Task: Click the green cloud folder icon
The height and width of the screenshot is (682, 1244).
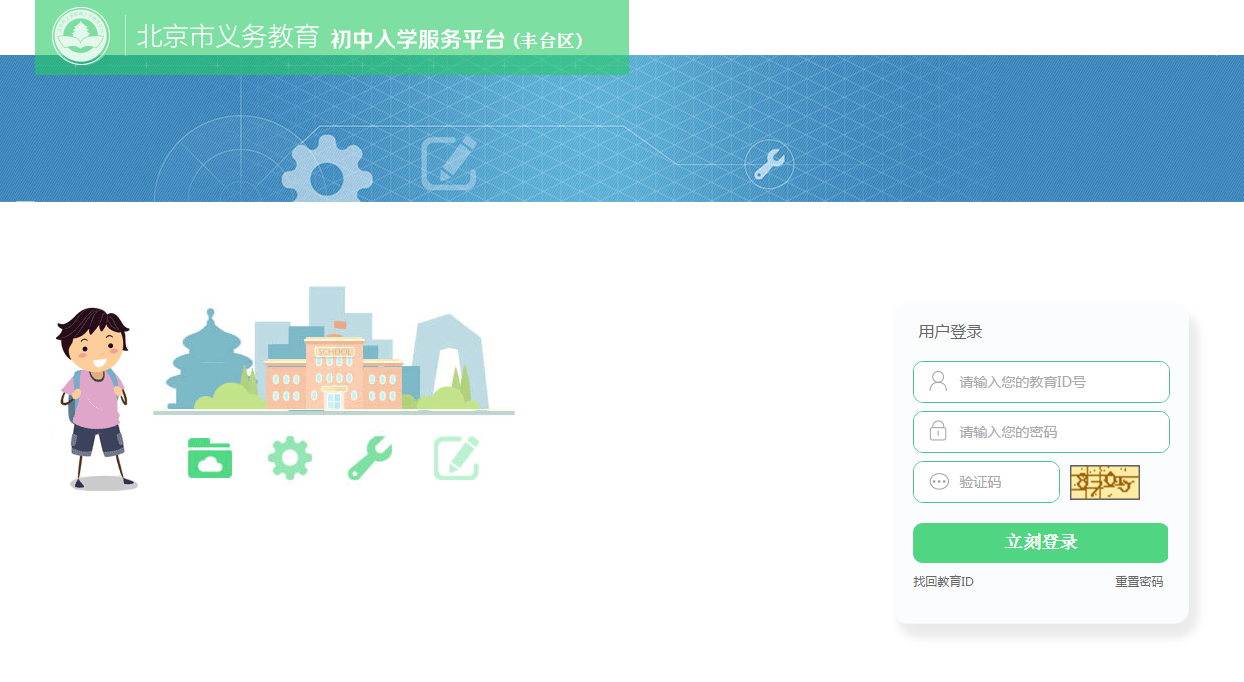Action: point(210,458)
